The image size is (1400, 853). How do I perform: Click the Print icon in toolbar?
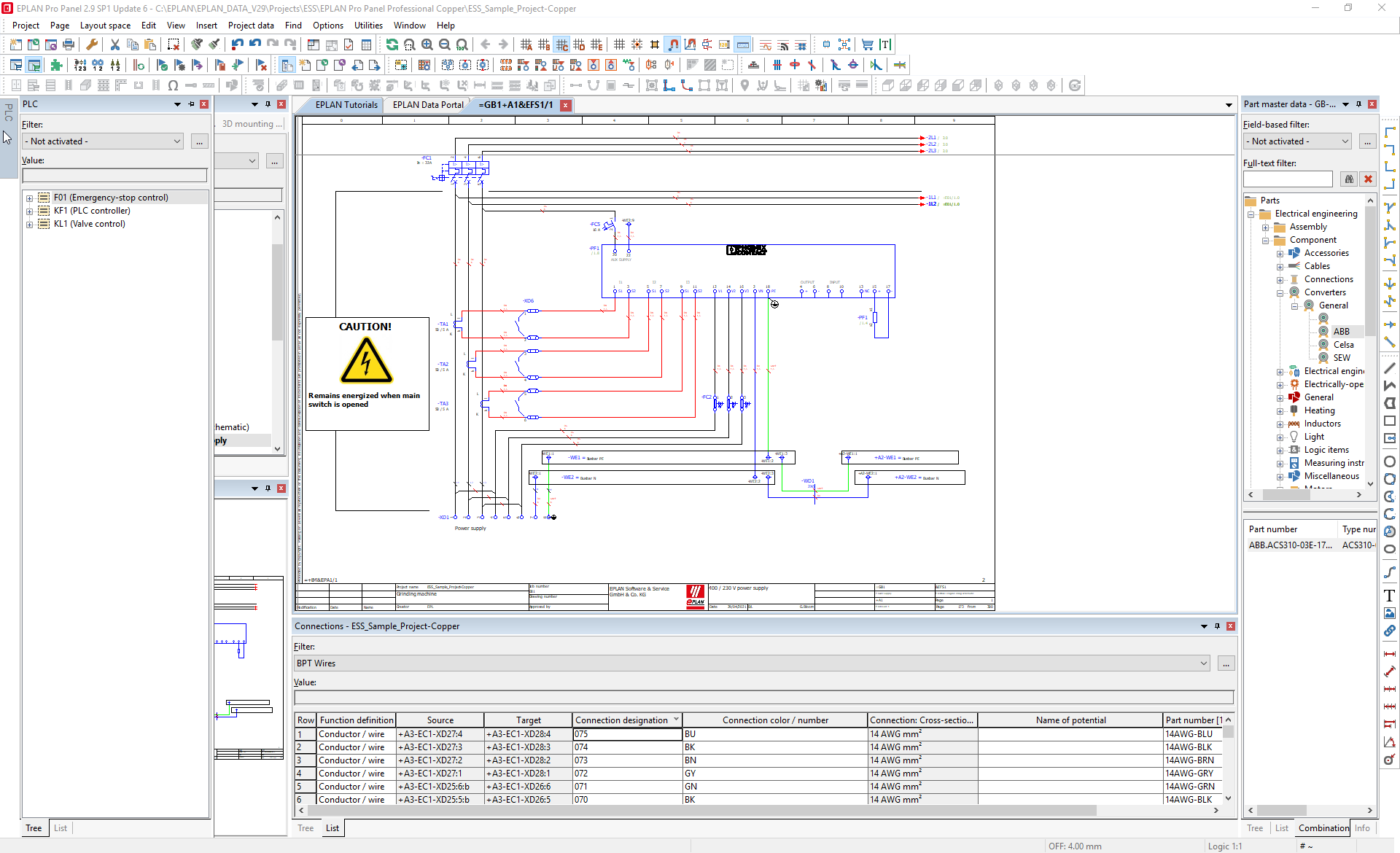click(x=69, y=45)
